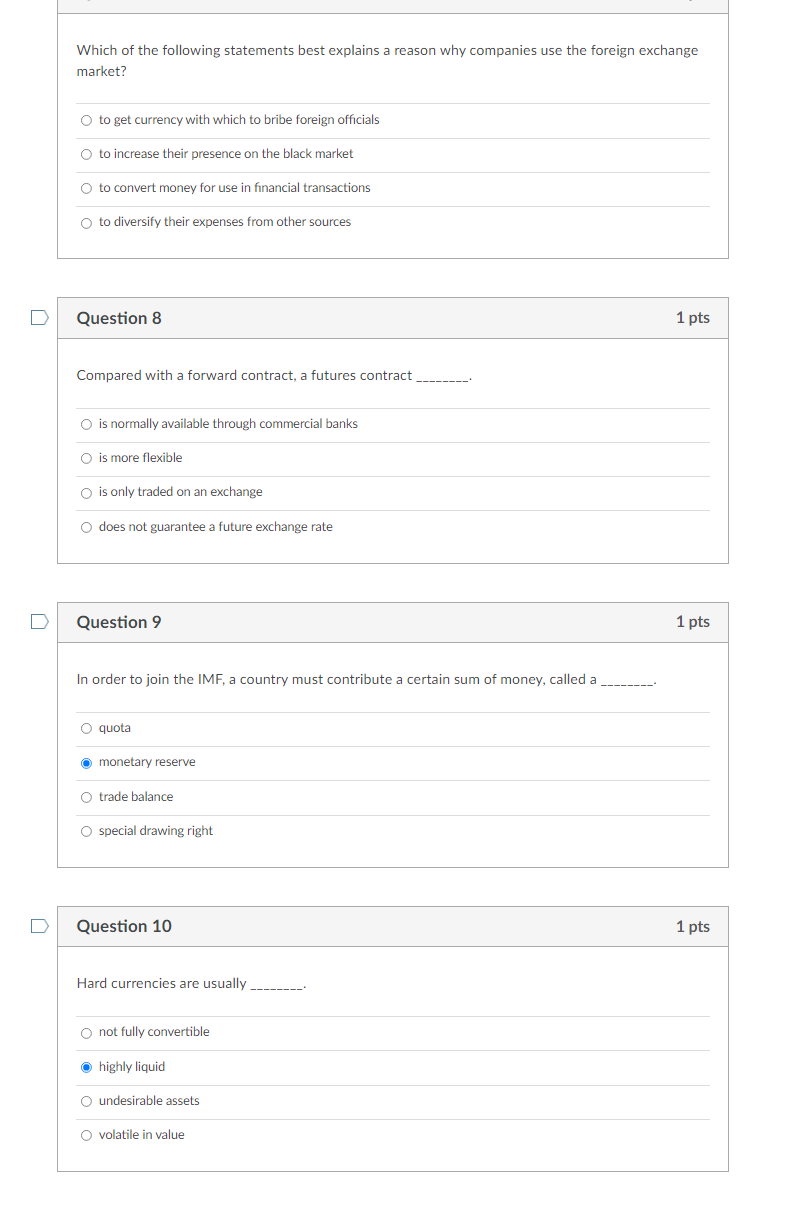803x1214 pixels.
Task: Choose the 'is more flexible' answer
Action: pos(87,459)
